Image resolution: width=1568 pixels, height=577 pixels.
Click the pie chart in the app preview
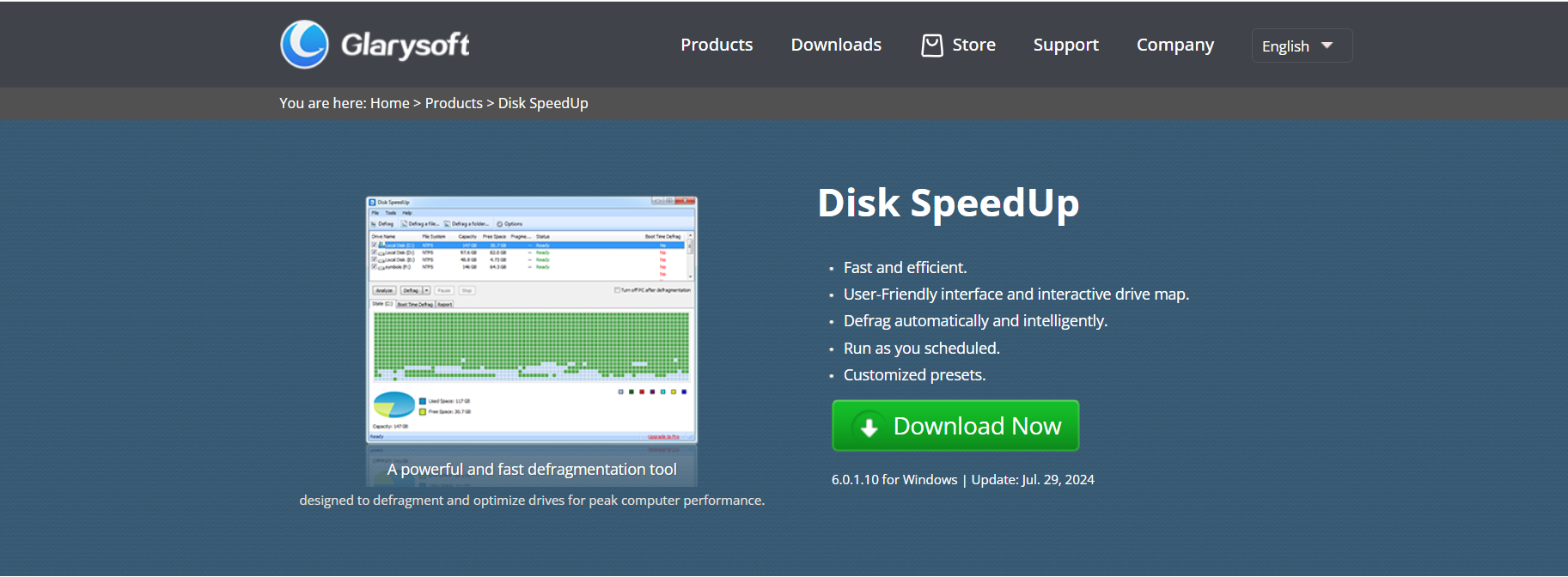(x=394, y=404)
